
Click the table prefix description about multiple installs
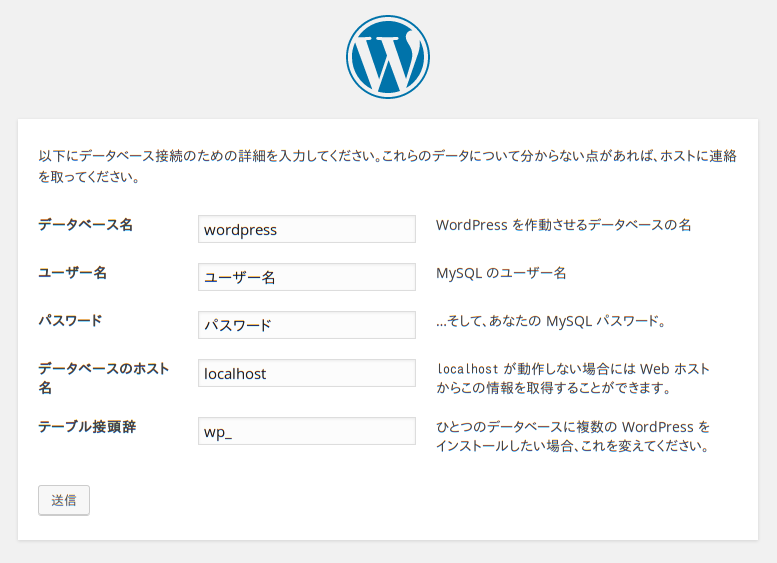573,437
